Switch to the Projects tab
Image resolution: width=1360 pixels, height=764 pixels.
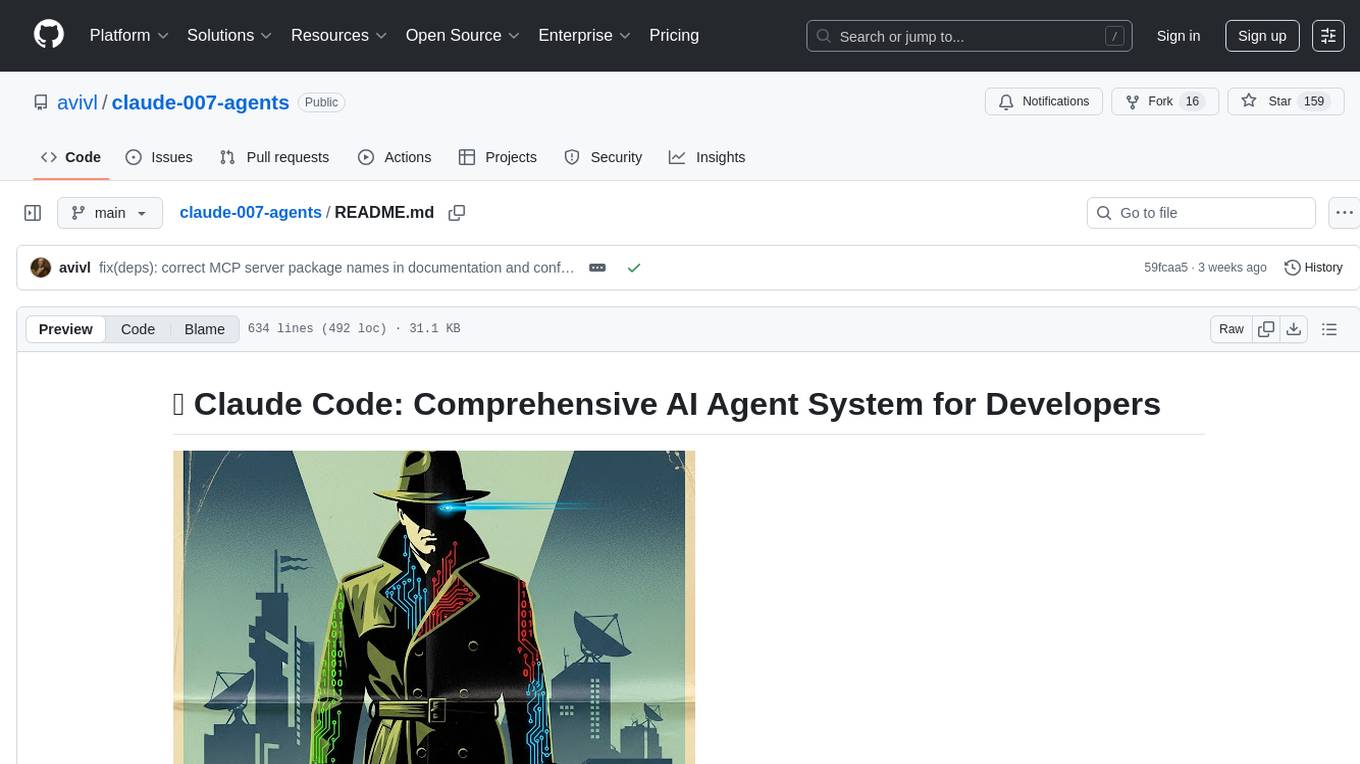(498, 157)
